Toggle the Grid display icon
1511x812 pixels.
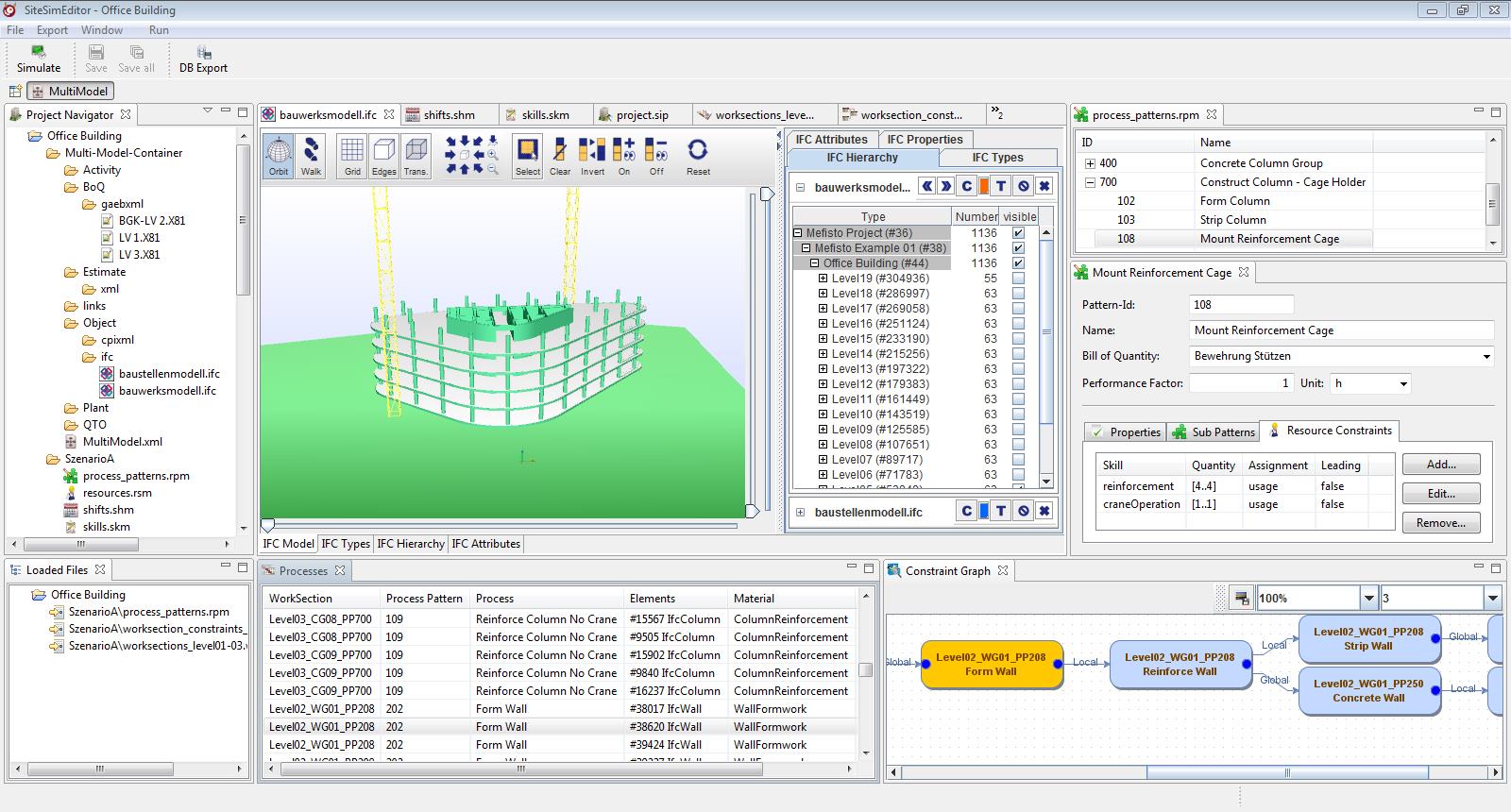pyautogui.click(x=352, y=156)
